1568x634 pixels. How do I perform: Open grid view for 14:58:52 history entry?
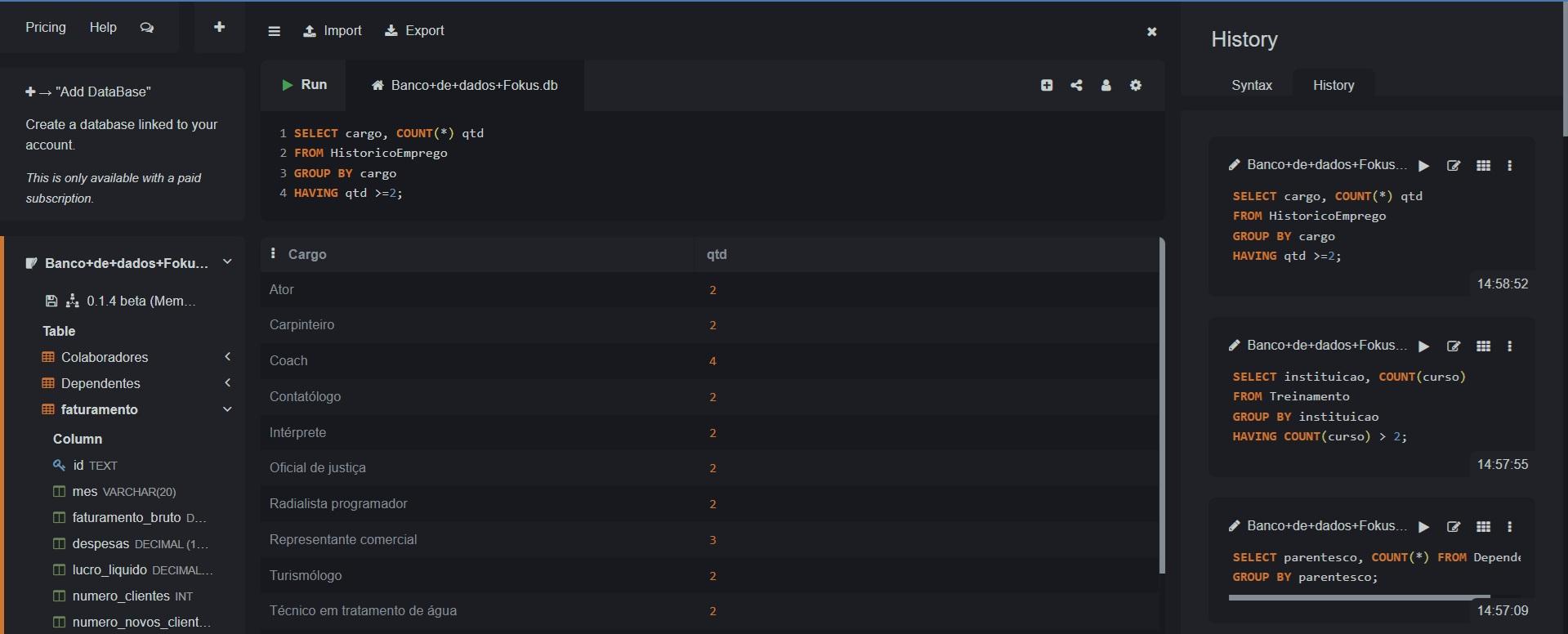pyautogui.click(x=1484, y=166)
